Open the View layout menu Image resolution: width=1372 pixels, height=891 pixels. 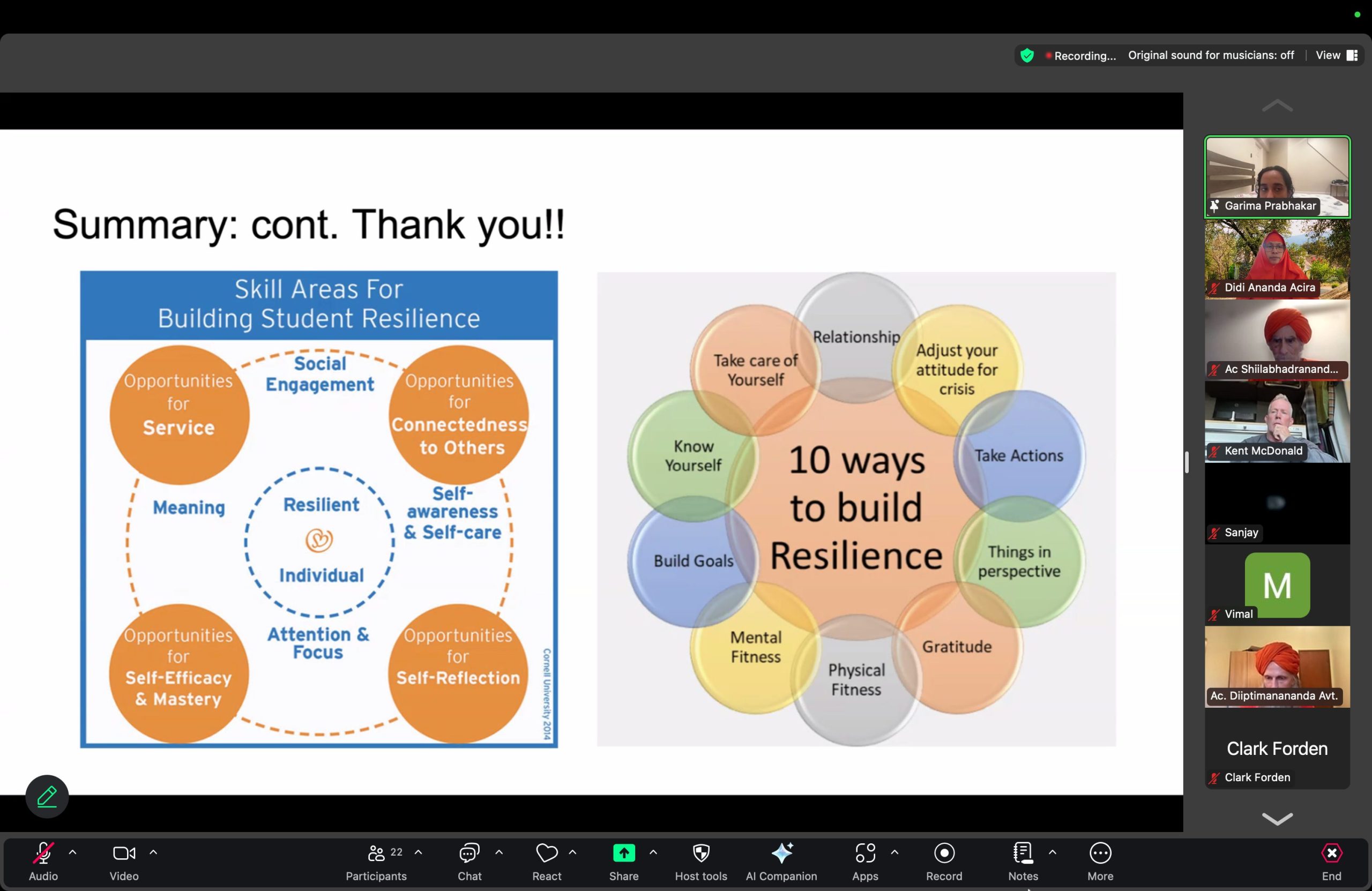(1336, 55)
